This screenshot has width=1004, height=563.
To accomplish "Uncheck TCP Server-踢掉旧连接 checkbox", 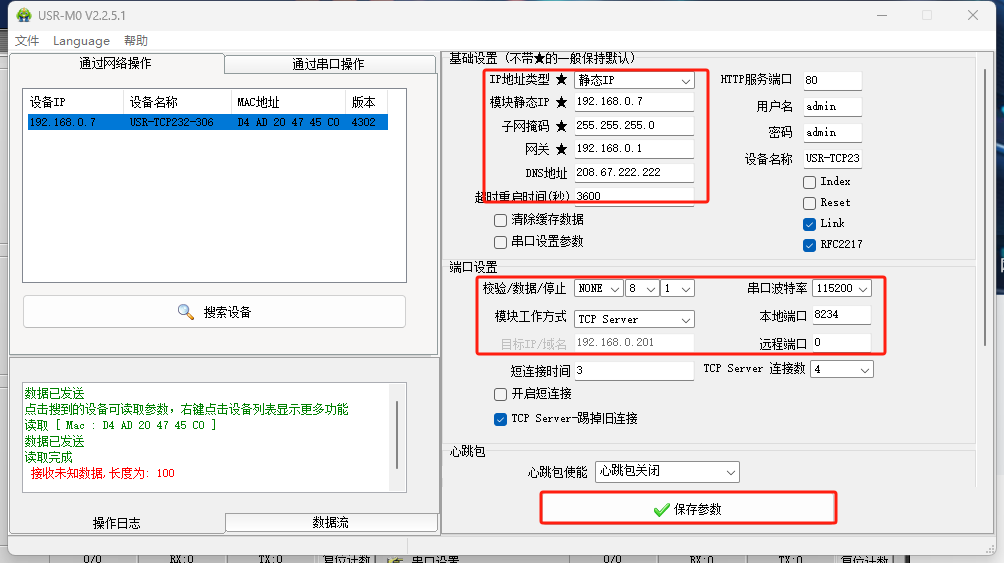I will tap(500, 420).
